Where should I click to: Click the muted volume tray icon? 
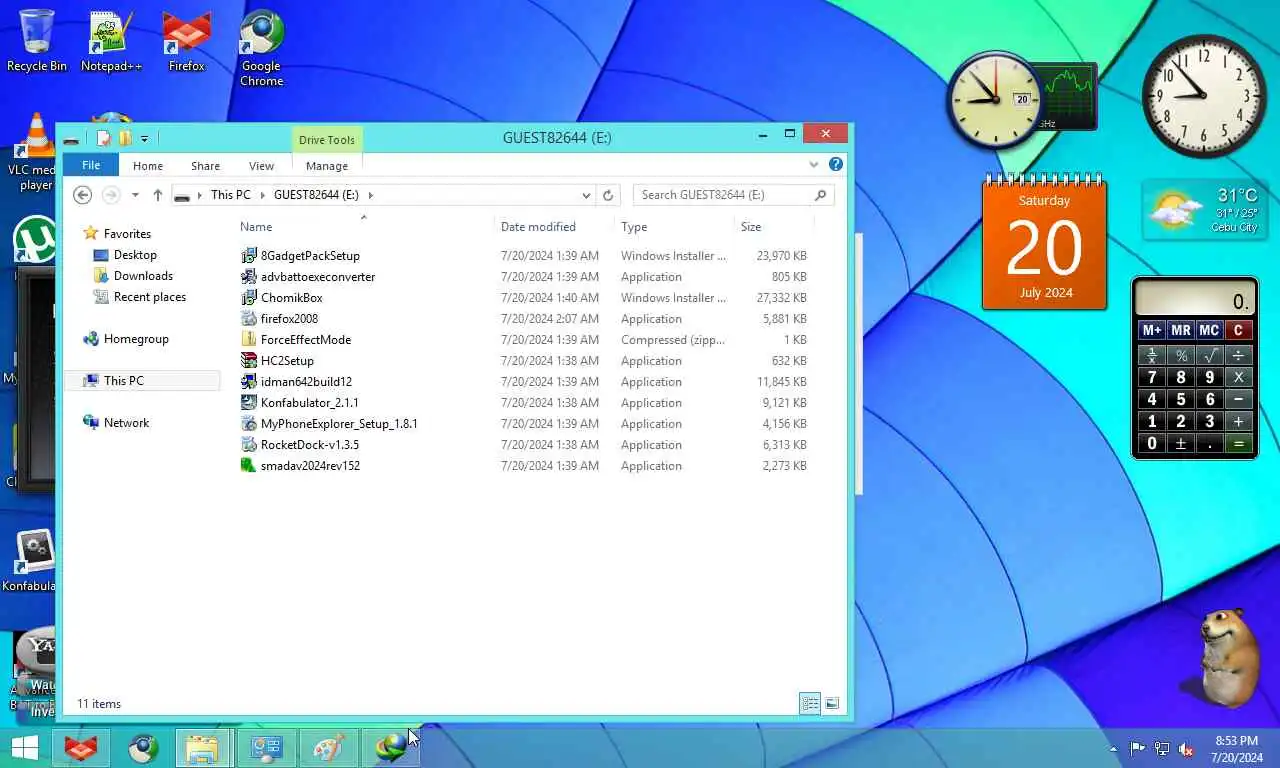point(1187,749)
